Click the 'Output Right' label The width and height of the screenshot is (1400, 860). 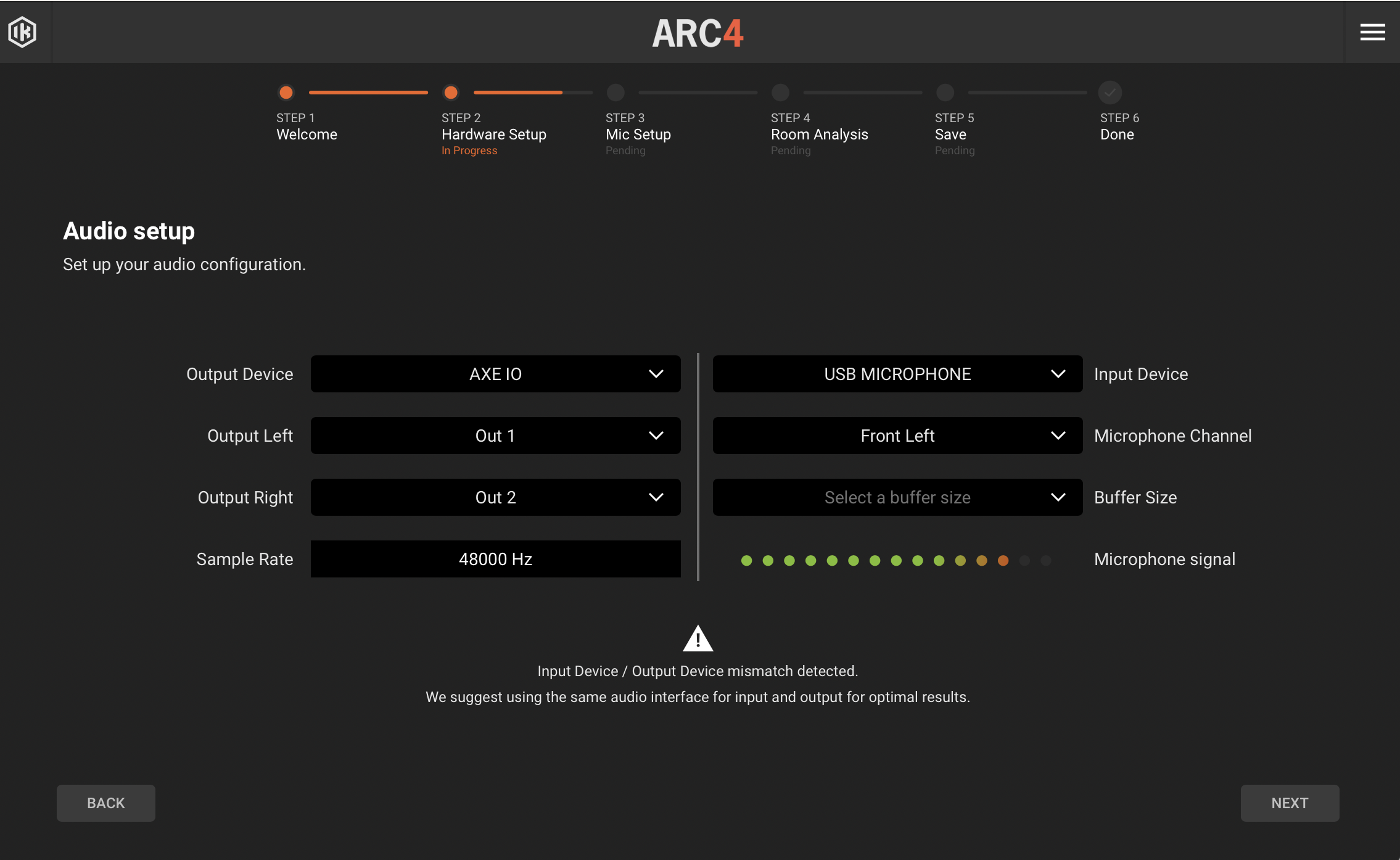[x=245, y=497]
